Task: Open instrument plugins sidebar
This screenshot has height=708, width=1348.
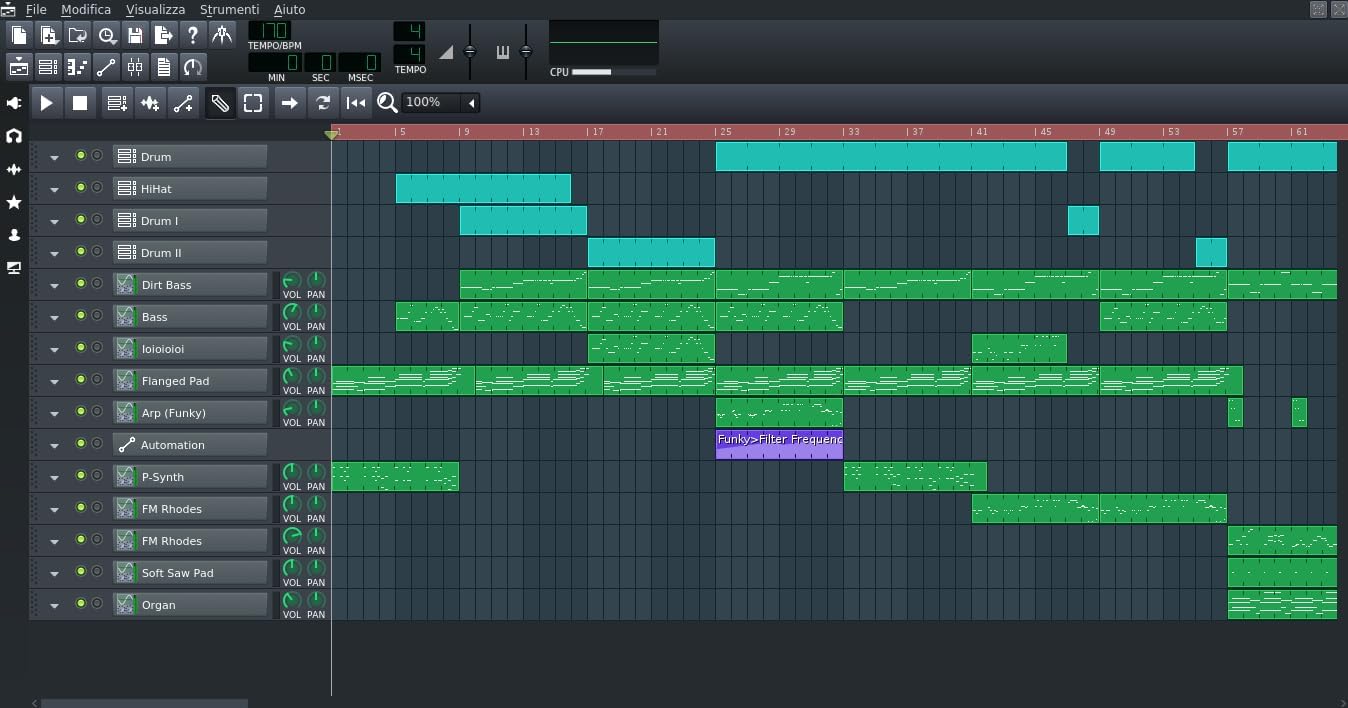Action: coord(14,103)
